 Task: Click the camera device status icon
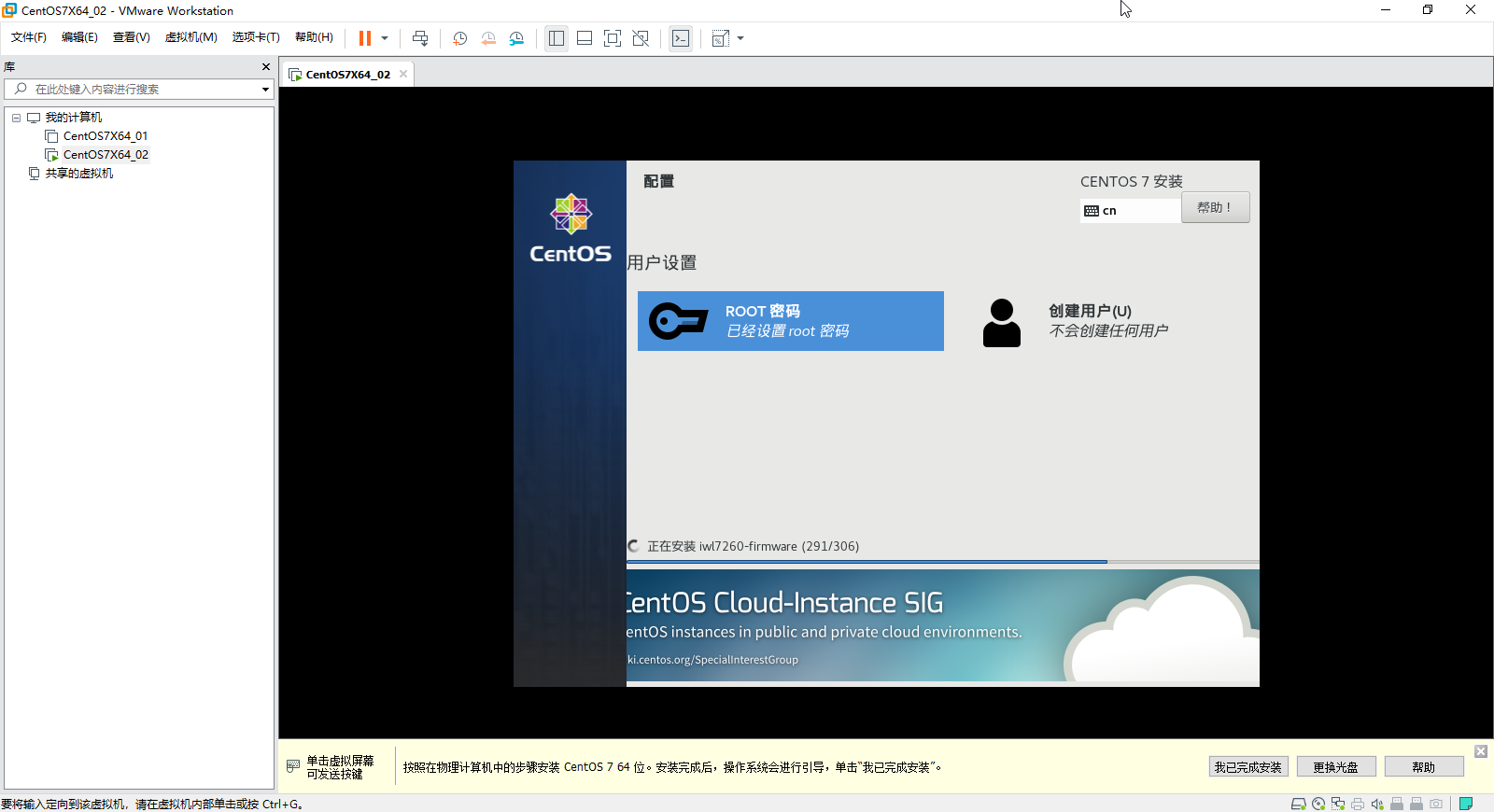[x=1436, y=804]
